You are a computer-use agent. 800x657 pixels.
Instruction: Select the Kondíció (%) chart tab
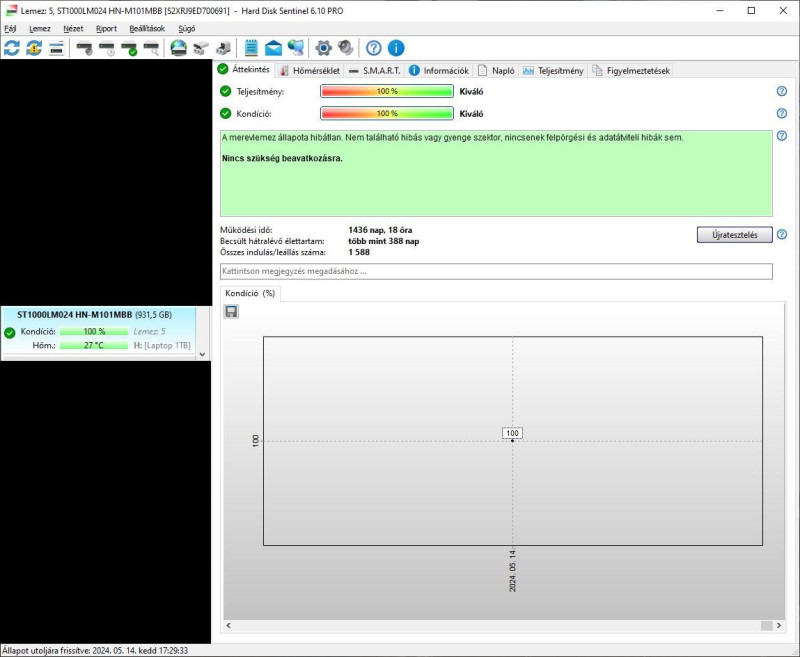coord(250,293)
